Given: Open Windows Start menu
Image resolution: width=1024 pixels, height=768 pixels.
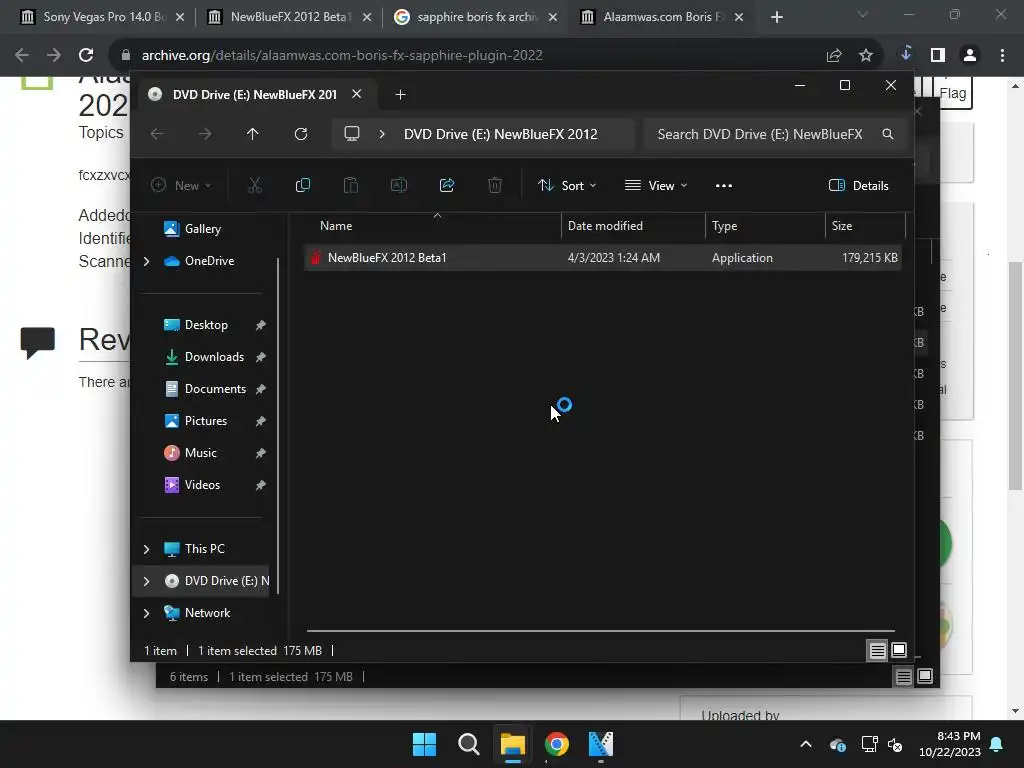Looking at the screenshot, I should (x=424, y=744).
